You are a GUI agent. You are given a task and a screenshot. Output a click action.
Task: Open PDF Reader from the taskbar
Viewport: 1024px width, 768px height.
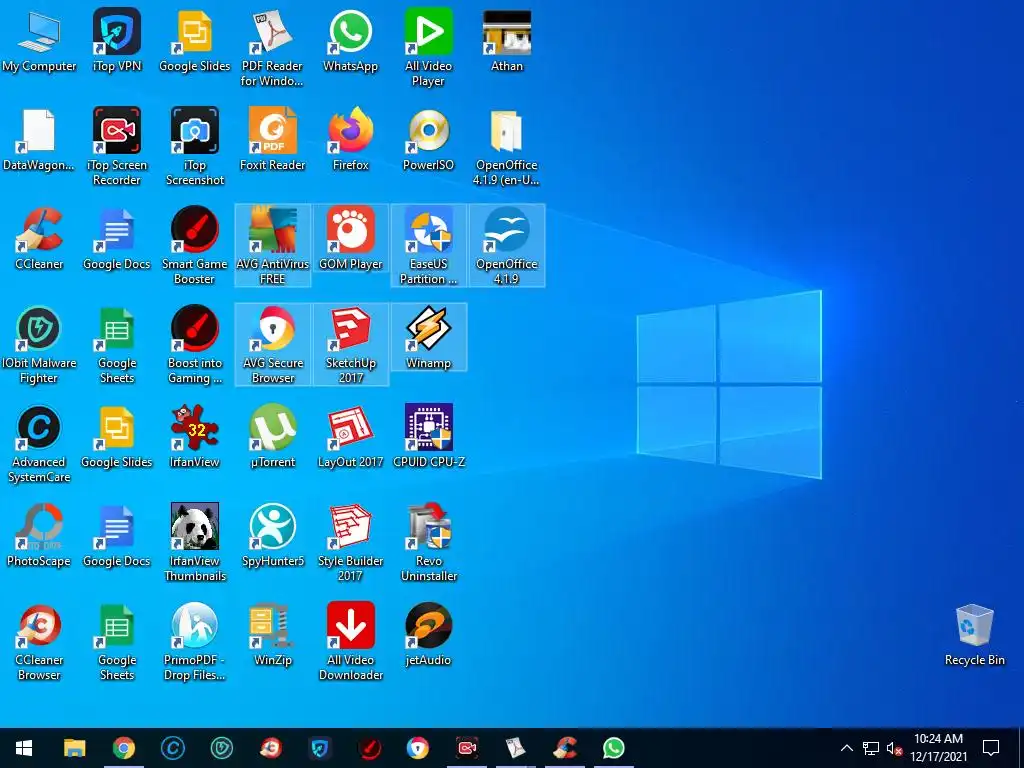coord(516,748)
